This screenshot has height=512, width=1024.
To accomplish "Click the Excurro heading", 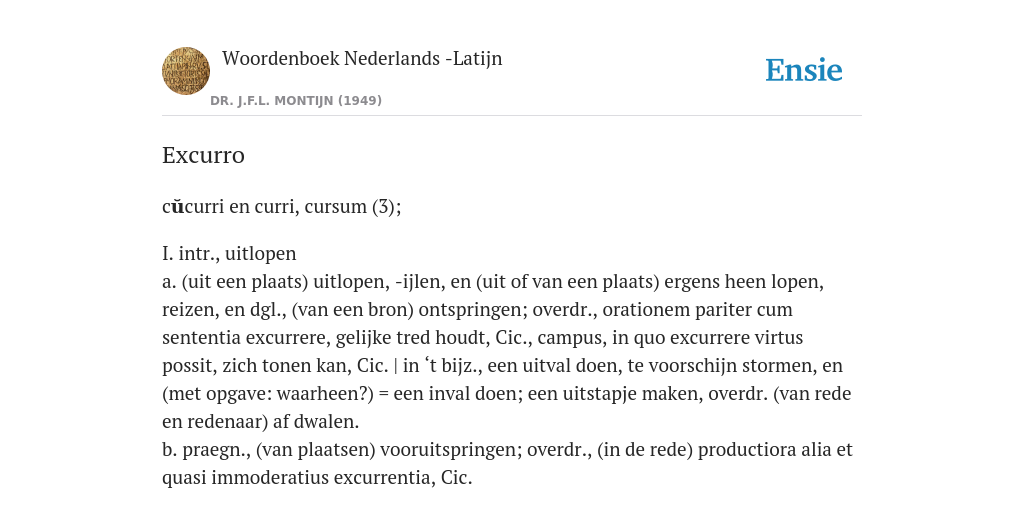I will [x=203, y=155].
